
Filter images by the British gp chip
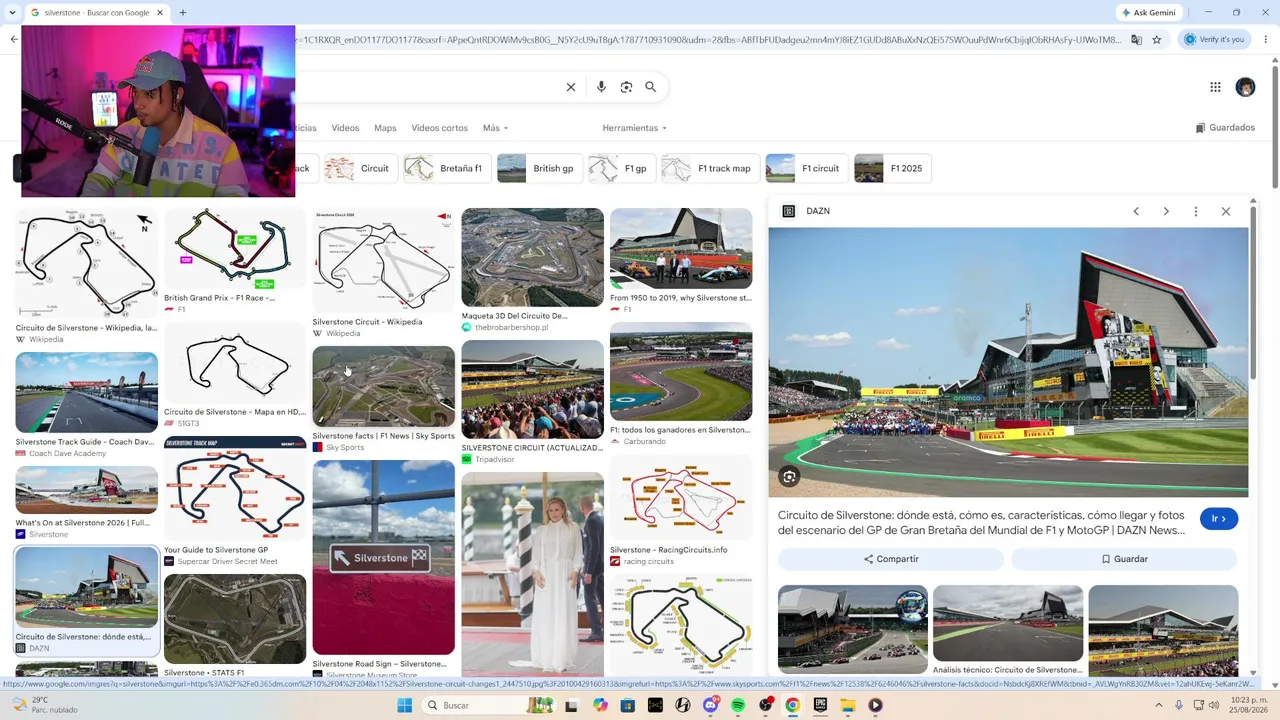[x=538, y=169]
